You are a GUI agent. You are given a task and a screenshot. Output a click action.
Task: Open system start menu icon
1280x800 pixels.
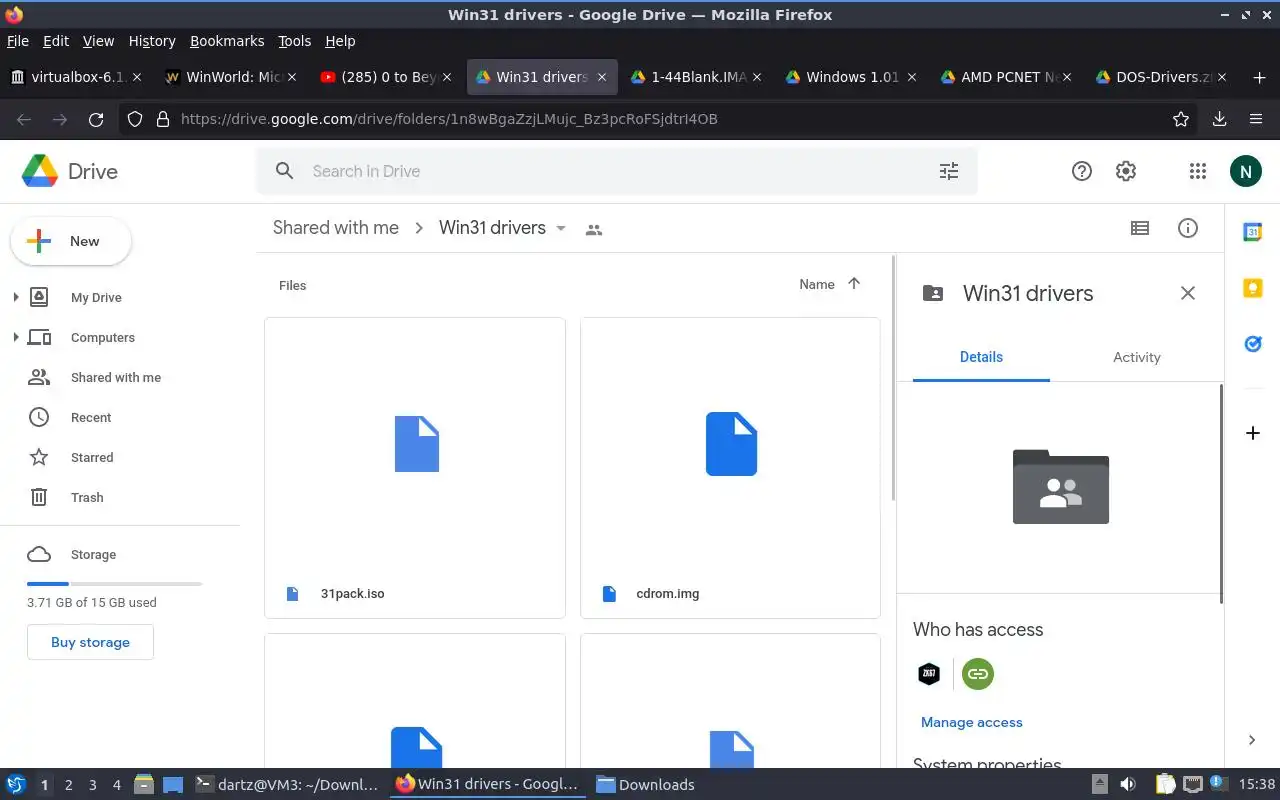16,785
